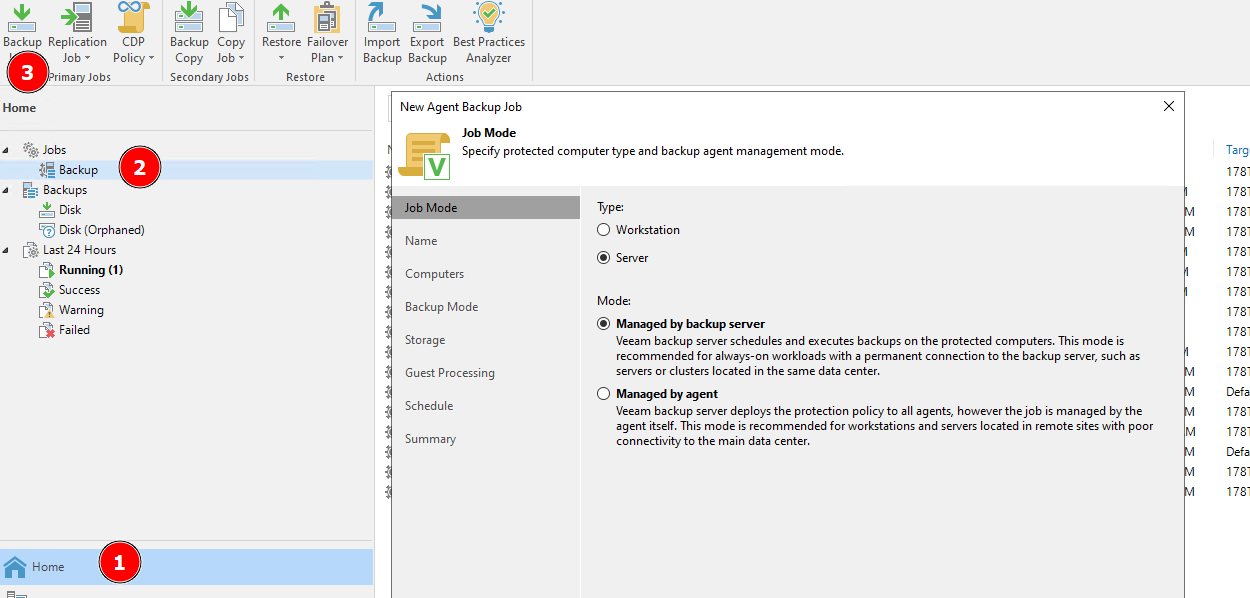Choose Managed by backup server mode
This screenshot has width=1250, height=598.
(603, 324)
